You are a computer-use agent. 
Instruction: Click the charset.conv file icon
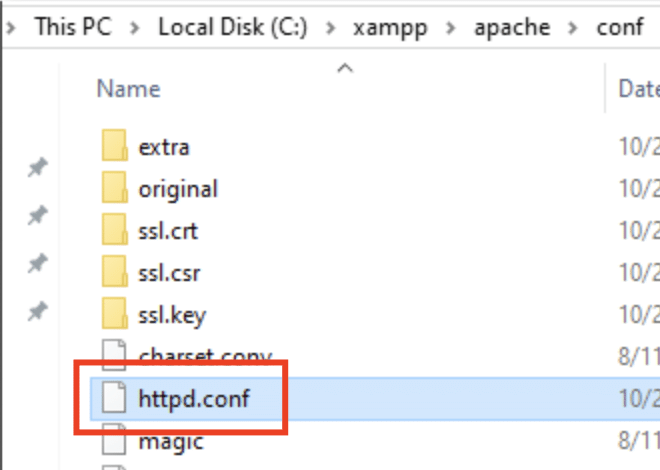pyautogui.click(x=114, y=353)
